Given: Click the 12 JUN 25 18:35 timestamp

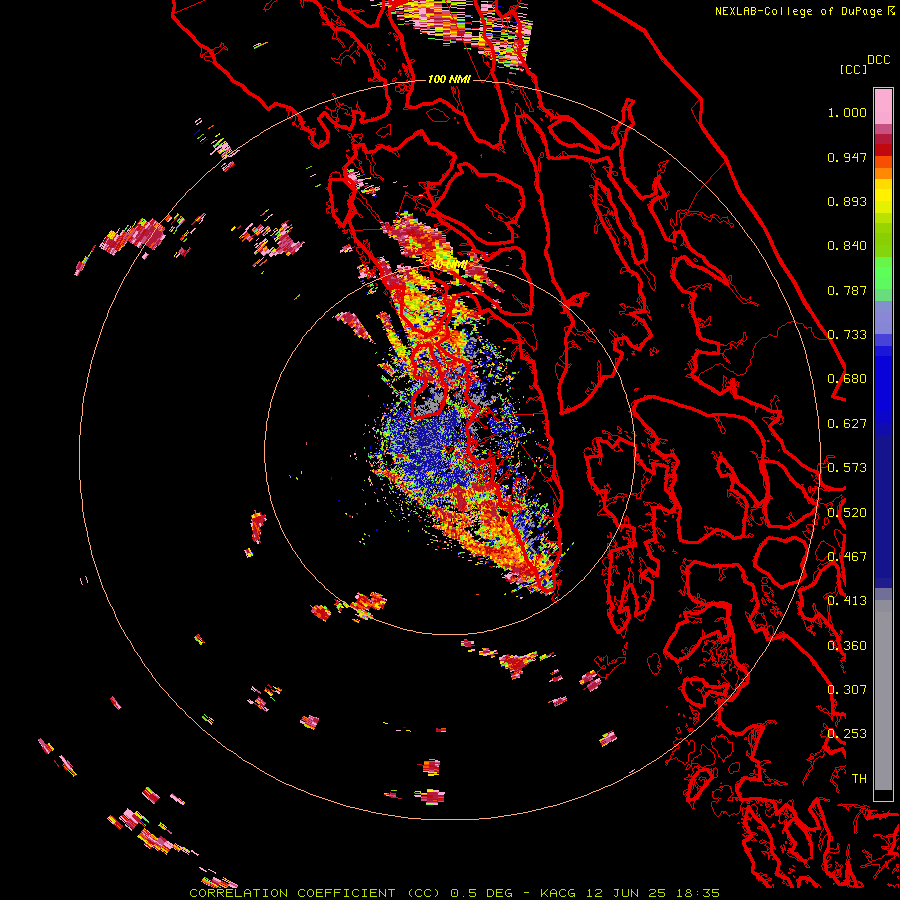Looking at the screenshot, I should pos(653,893).
